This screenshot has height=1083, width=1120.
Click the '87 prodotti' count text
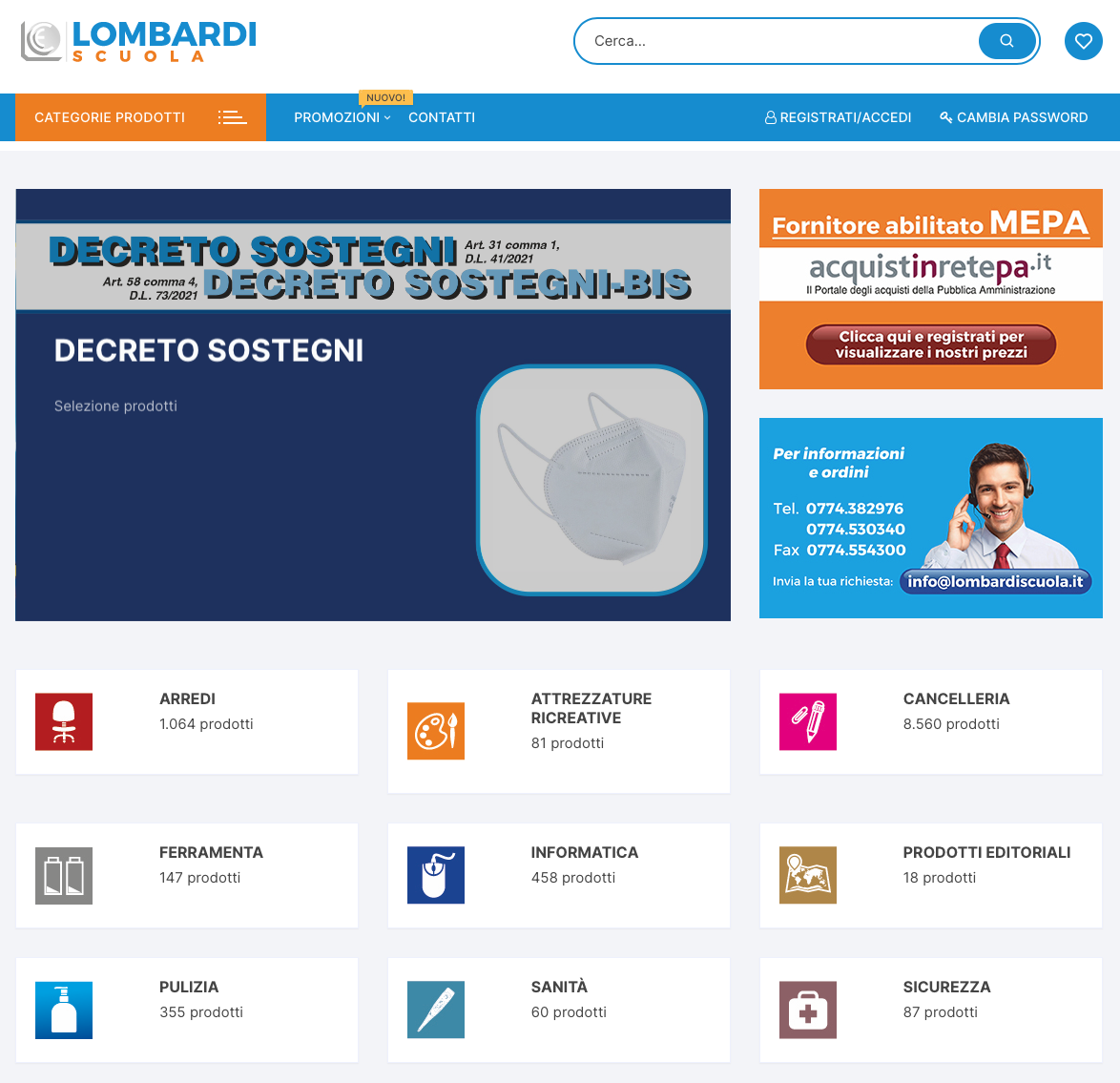point(940,1011)
